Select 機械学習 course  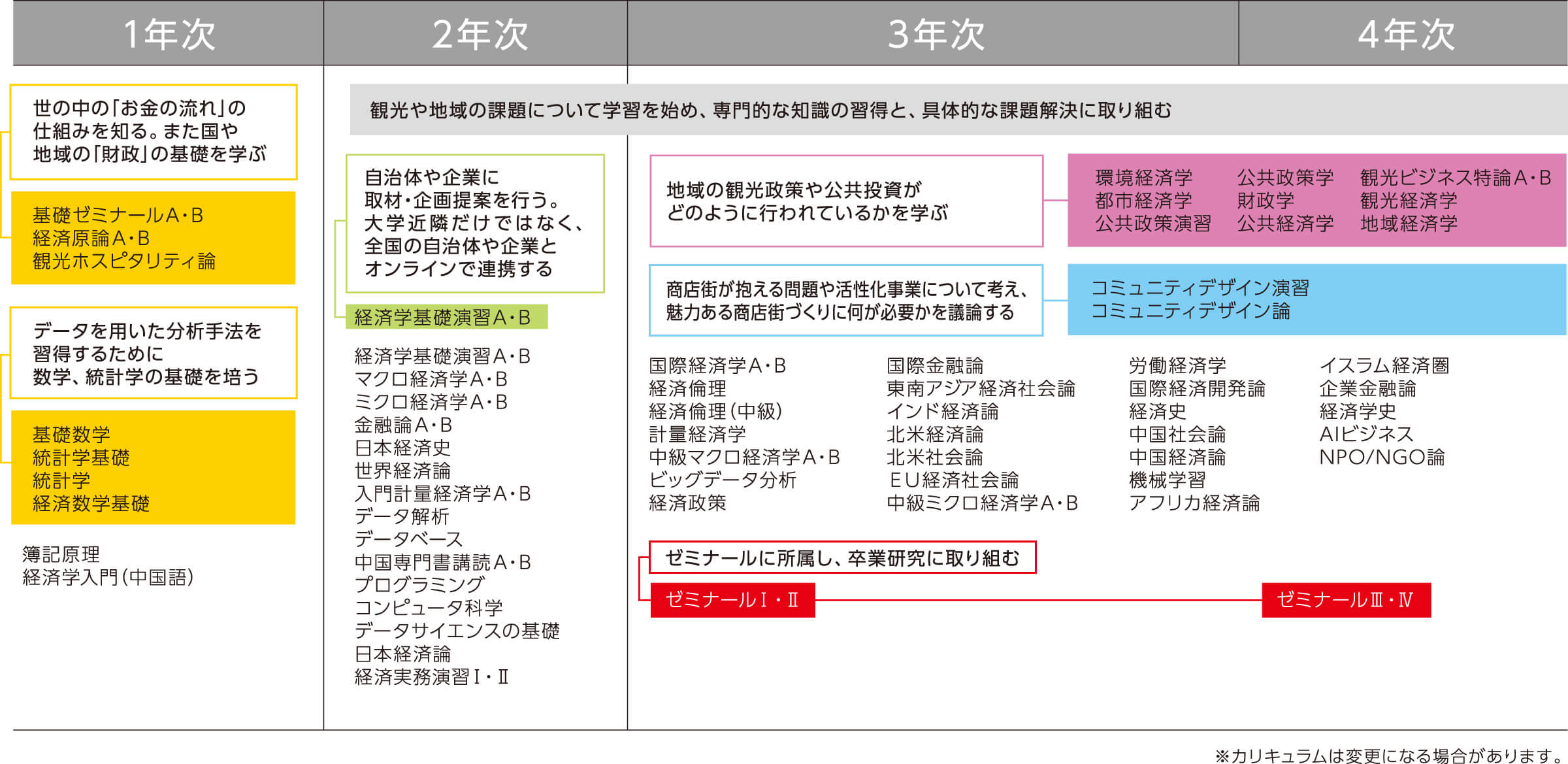coord(1168,480)
